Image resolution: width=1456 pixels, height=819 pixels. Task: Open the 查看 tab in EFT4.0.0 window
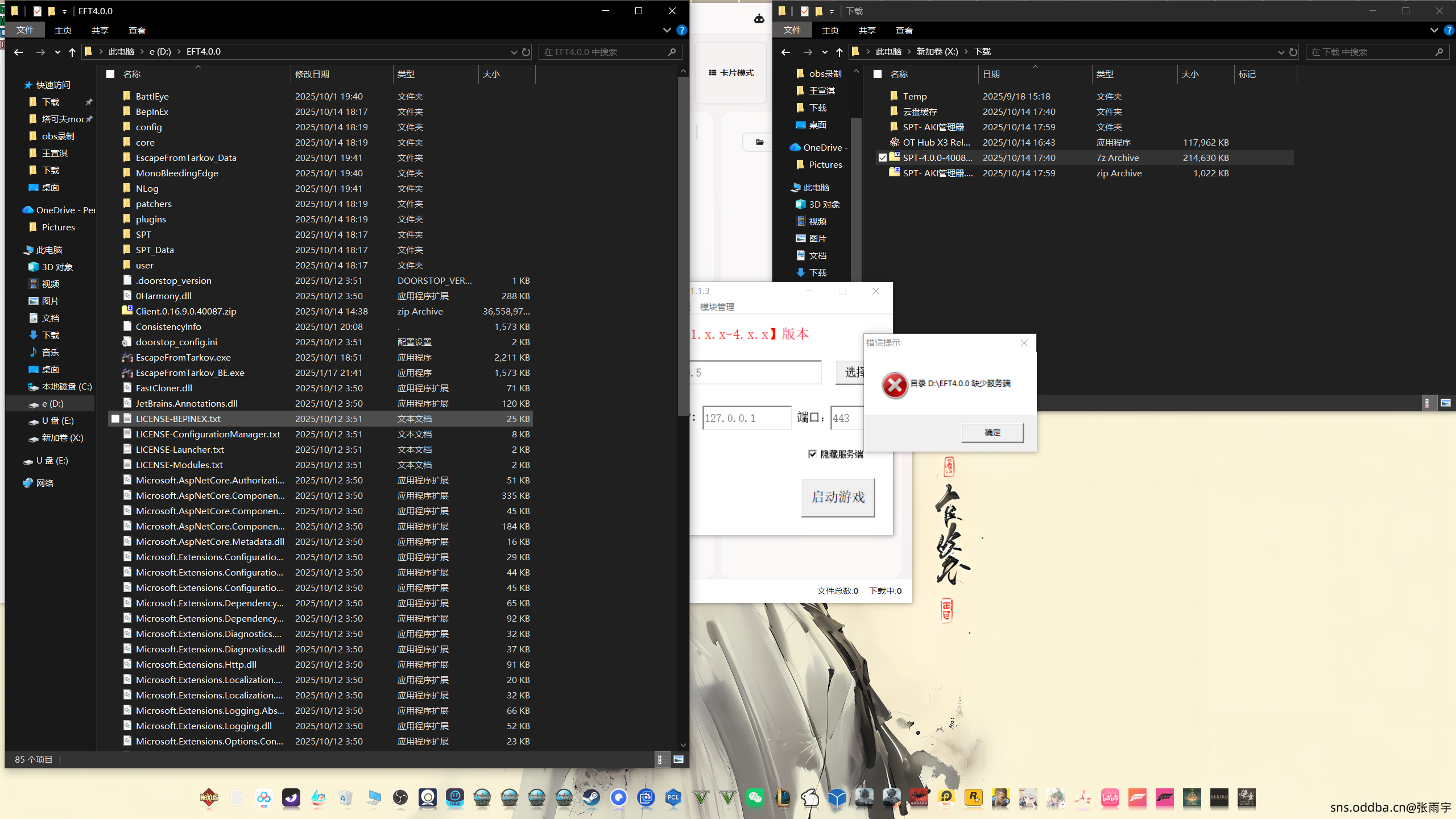coord(136,30)
